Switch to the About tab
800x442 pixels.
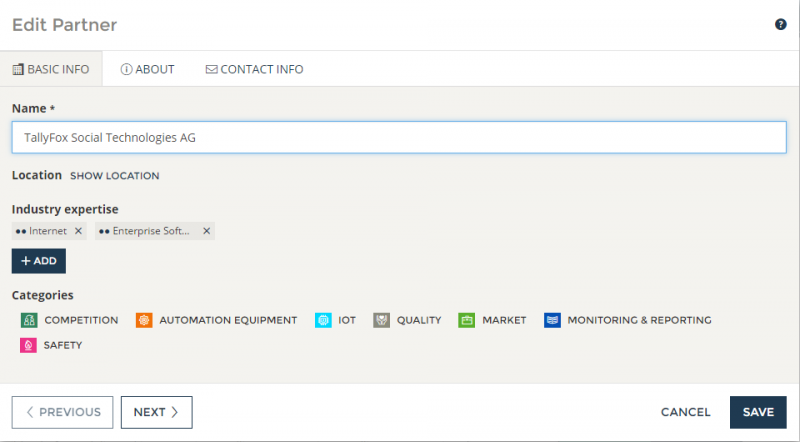pyautogui.click(x=147, y=70)
